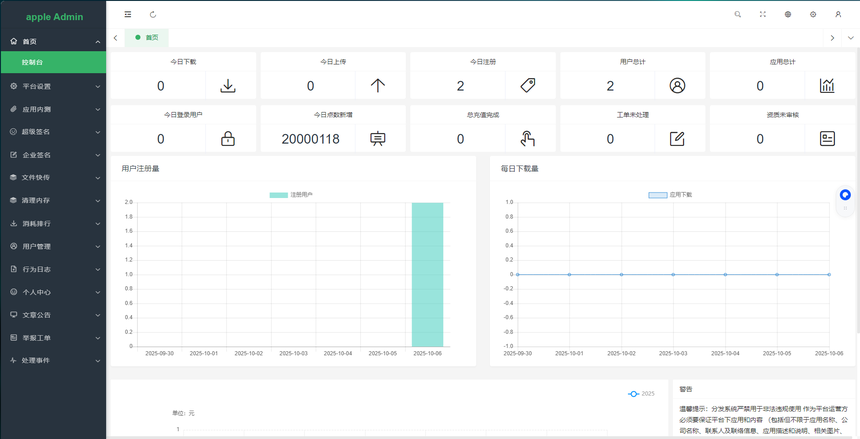Click the floating blue chat button

click(845, 195)
